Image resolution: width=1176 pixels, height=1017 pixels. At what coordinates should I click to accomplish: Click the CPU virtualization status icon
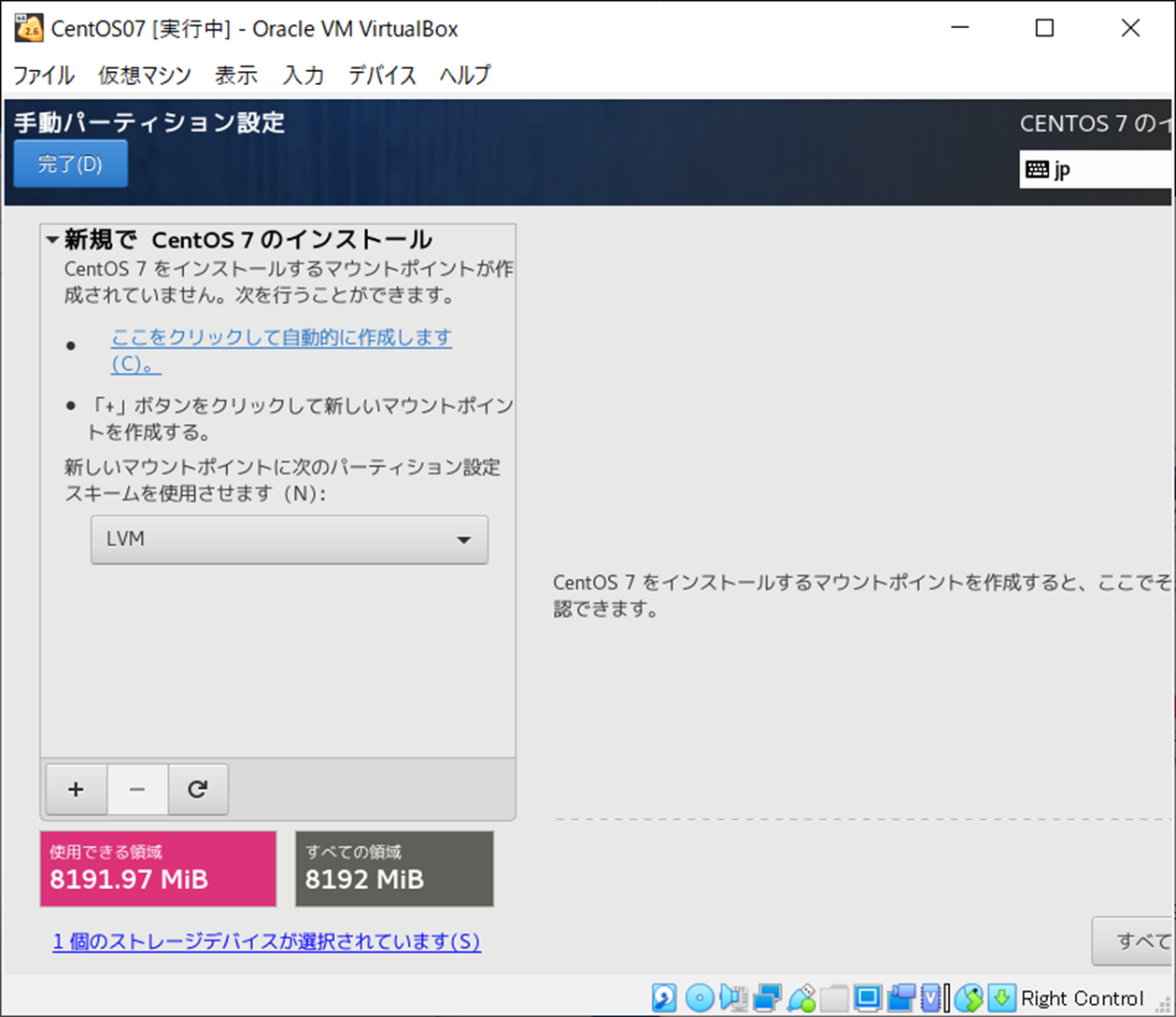click(931, 998)
